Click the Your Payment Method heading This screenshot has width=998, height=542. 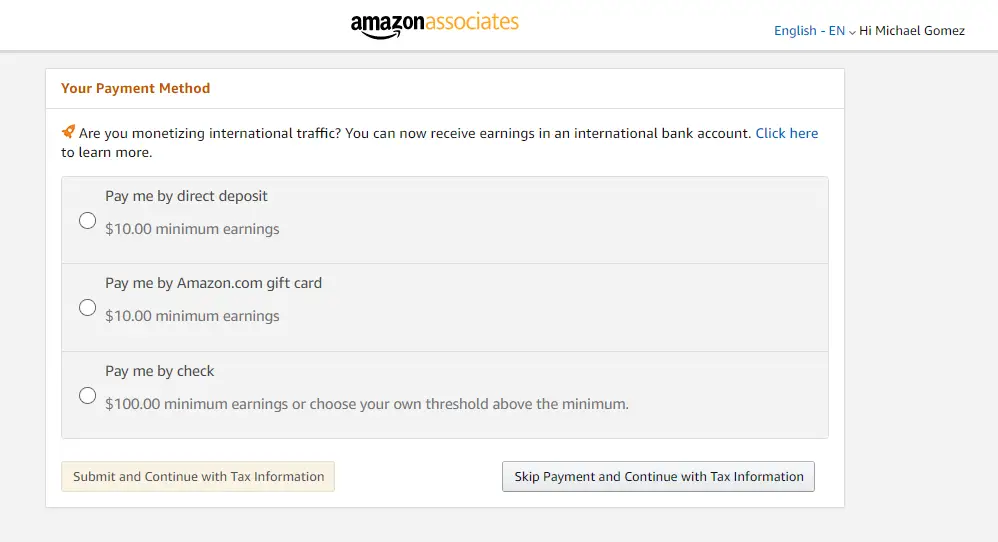pyautogui.click(x=136, y=88)
